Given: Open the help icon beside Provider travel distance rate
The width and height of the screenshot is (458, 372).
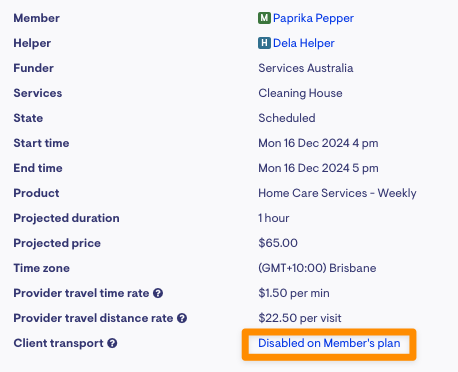Looking at the screenshot, I should (x=182, y=318).
